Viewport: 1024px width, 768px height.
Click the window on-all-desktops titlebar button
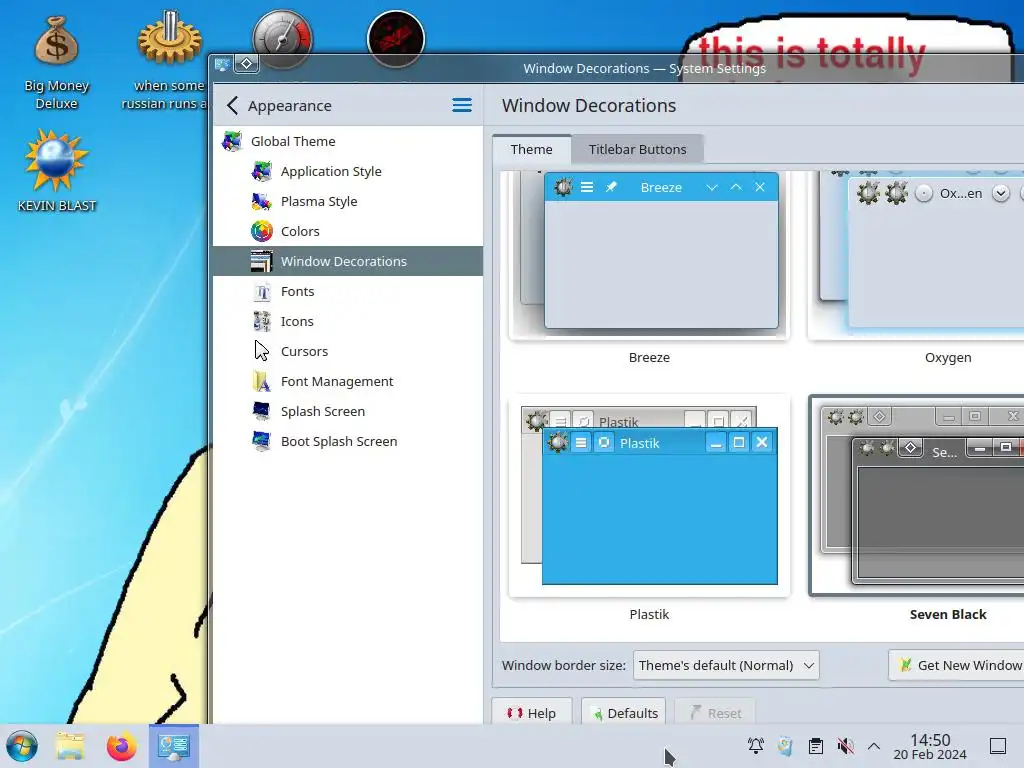click(x=247, y=63)
